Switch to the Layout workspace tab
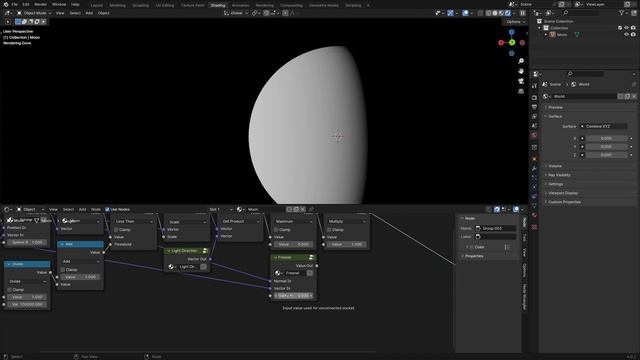 point(97,5)
